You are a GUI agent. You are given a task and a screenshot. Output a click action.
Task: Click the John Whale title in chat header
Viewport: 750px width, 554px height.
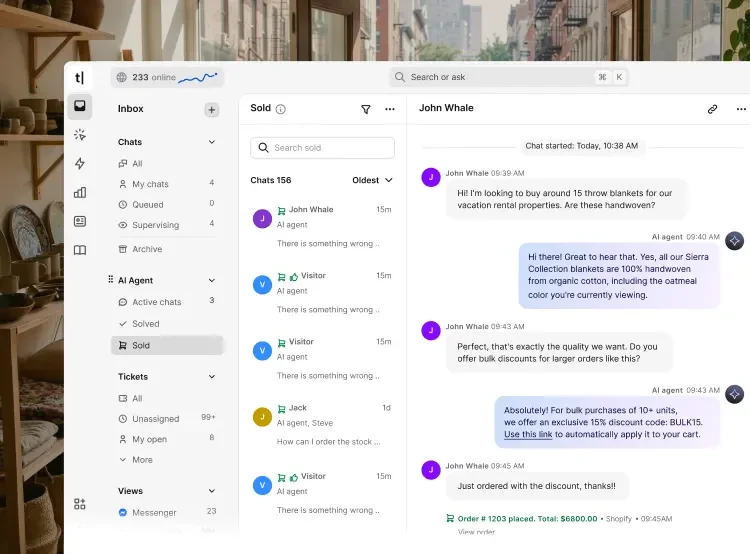[446, 108]
